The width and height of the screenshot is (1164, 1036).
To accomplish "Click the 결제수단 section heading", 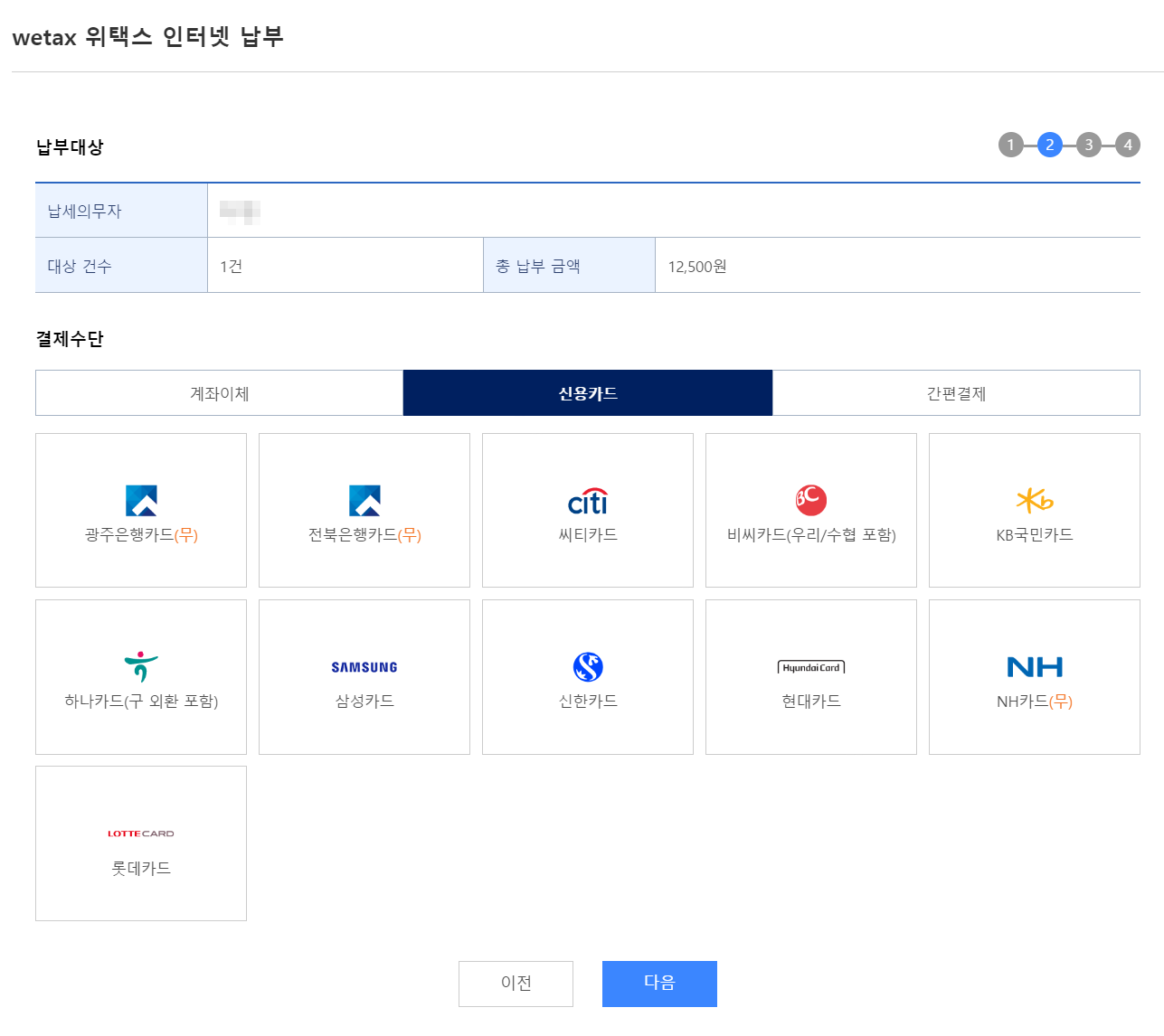I will [x=70, y=339].
